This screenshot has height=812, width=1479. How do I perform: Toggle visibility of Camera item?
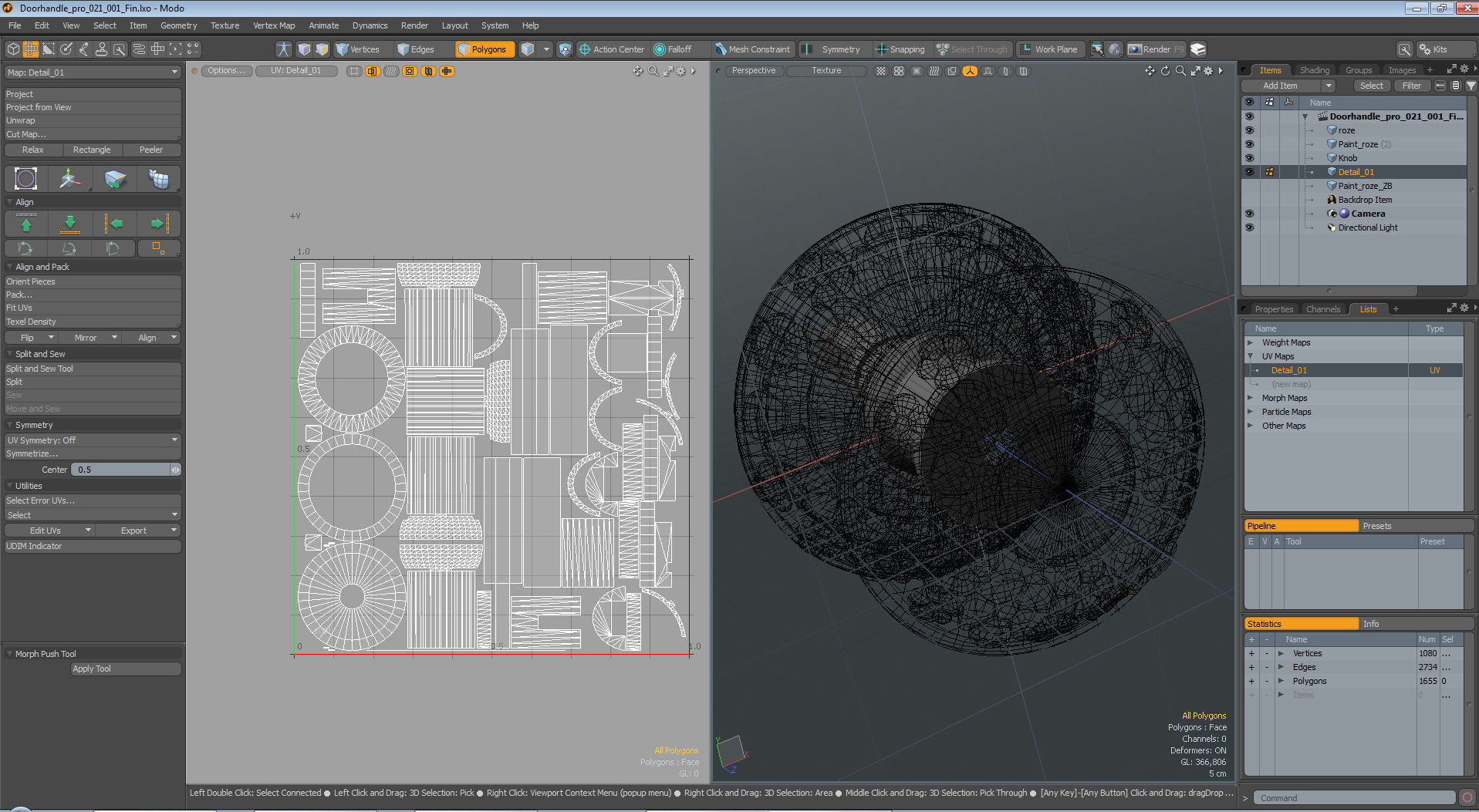[1249, 214]
